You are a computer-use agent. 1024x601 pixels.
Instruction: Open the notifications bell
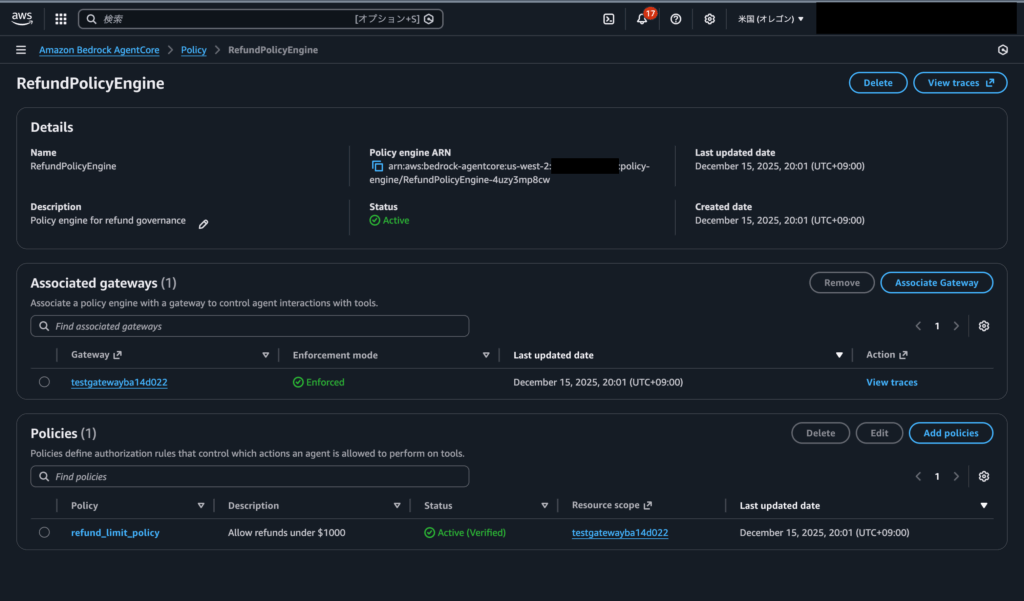642,19
